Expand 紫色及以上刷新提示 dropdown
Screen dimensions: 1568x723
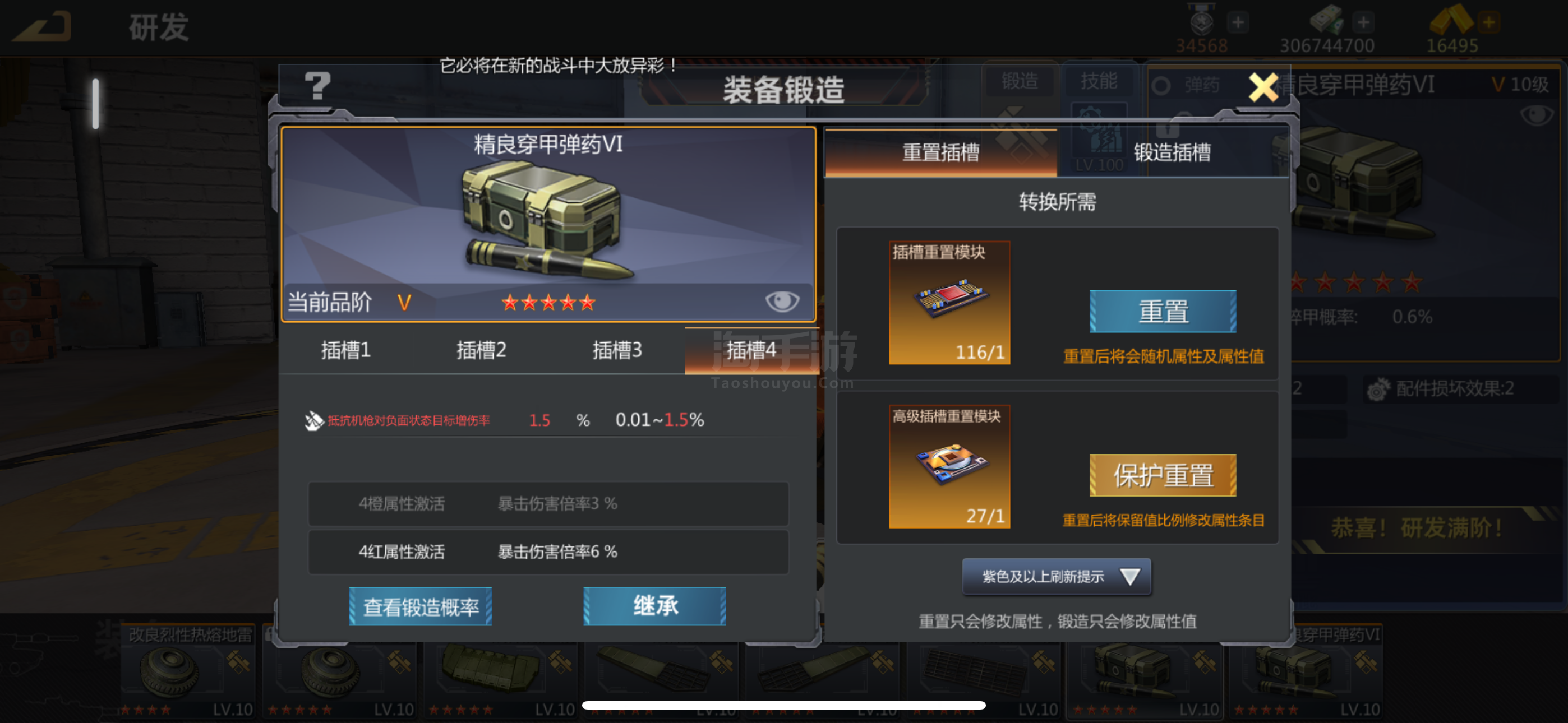1057,576
